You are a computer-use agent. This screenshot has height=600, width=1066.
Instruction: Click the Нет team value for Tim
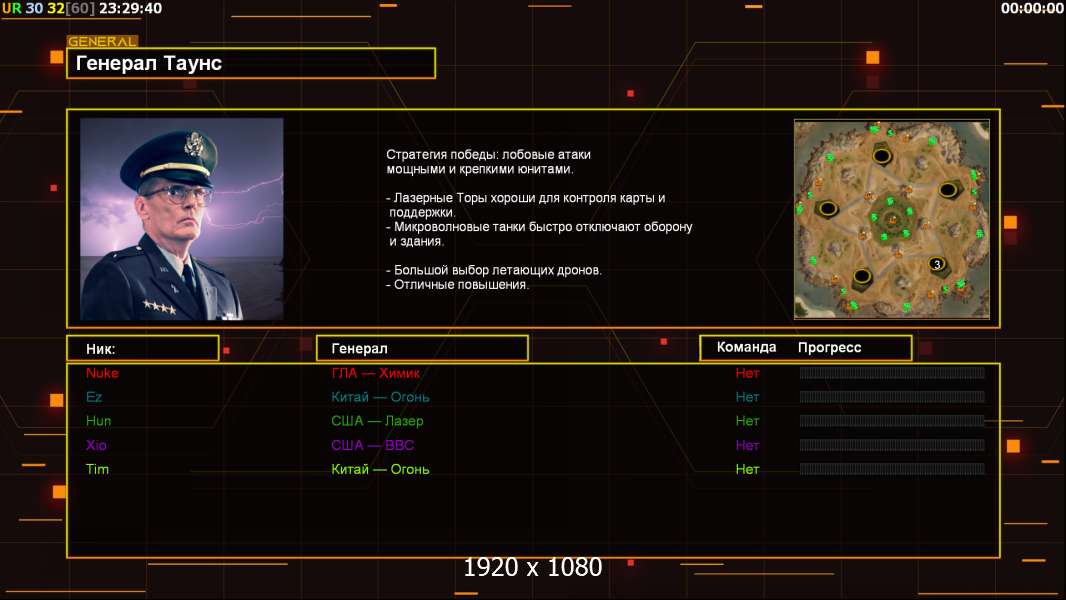[747, 469]
